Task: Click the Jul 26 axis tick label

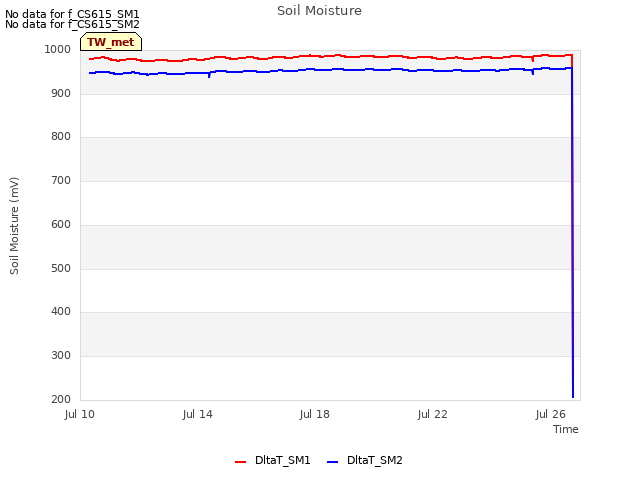Action: (551, 414)
